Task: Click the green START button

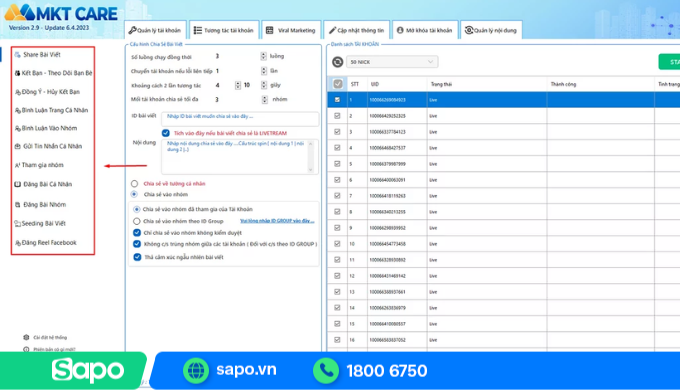Action: click(669, 62)
